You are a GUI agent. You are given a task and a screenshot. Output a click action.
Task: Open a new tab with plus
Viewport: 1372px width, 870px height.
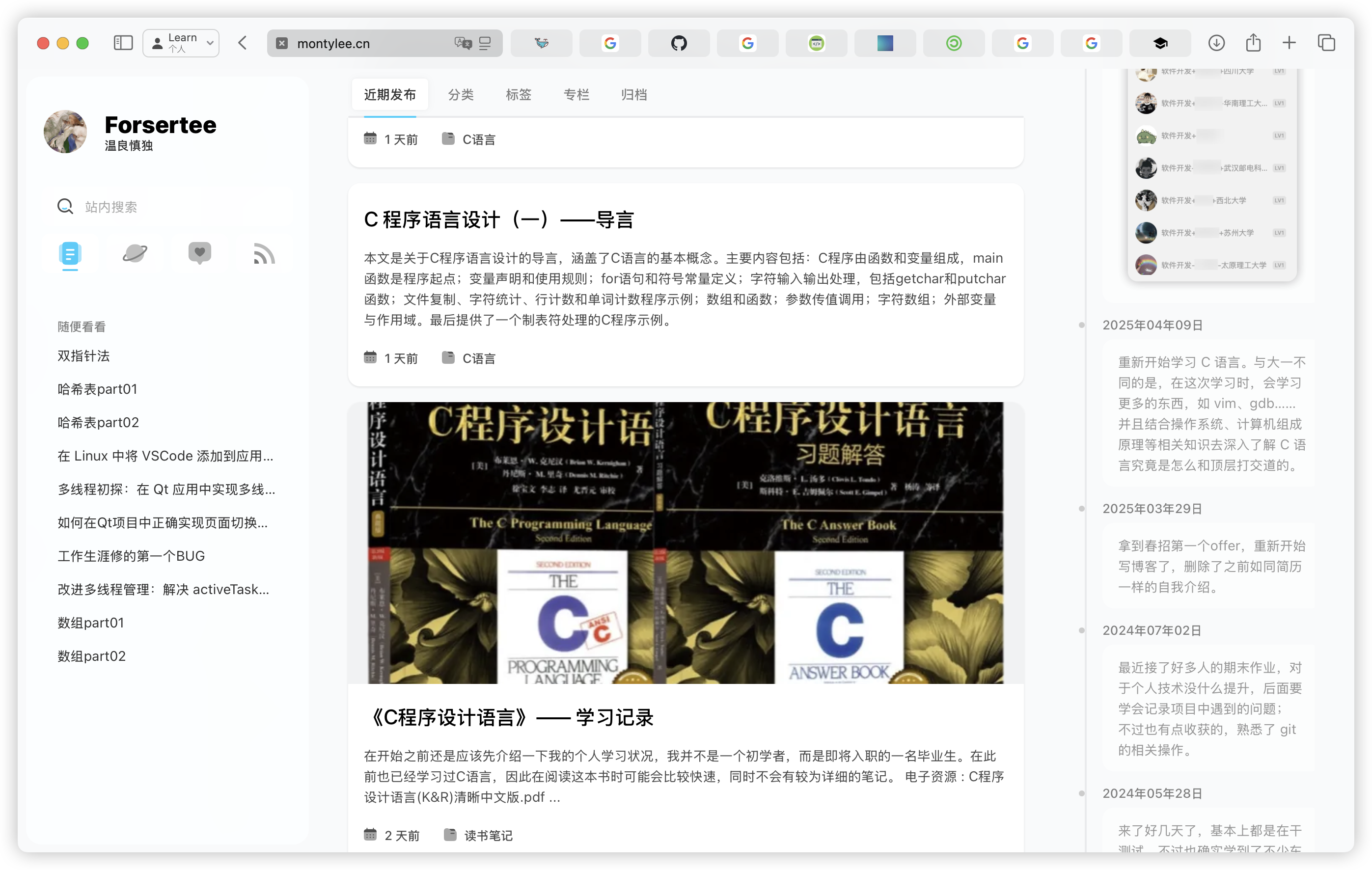click(x=1290, y=43)
